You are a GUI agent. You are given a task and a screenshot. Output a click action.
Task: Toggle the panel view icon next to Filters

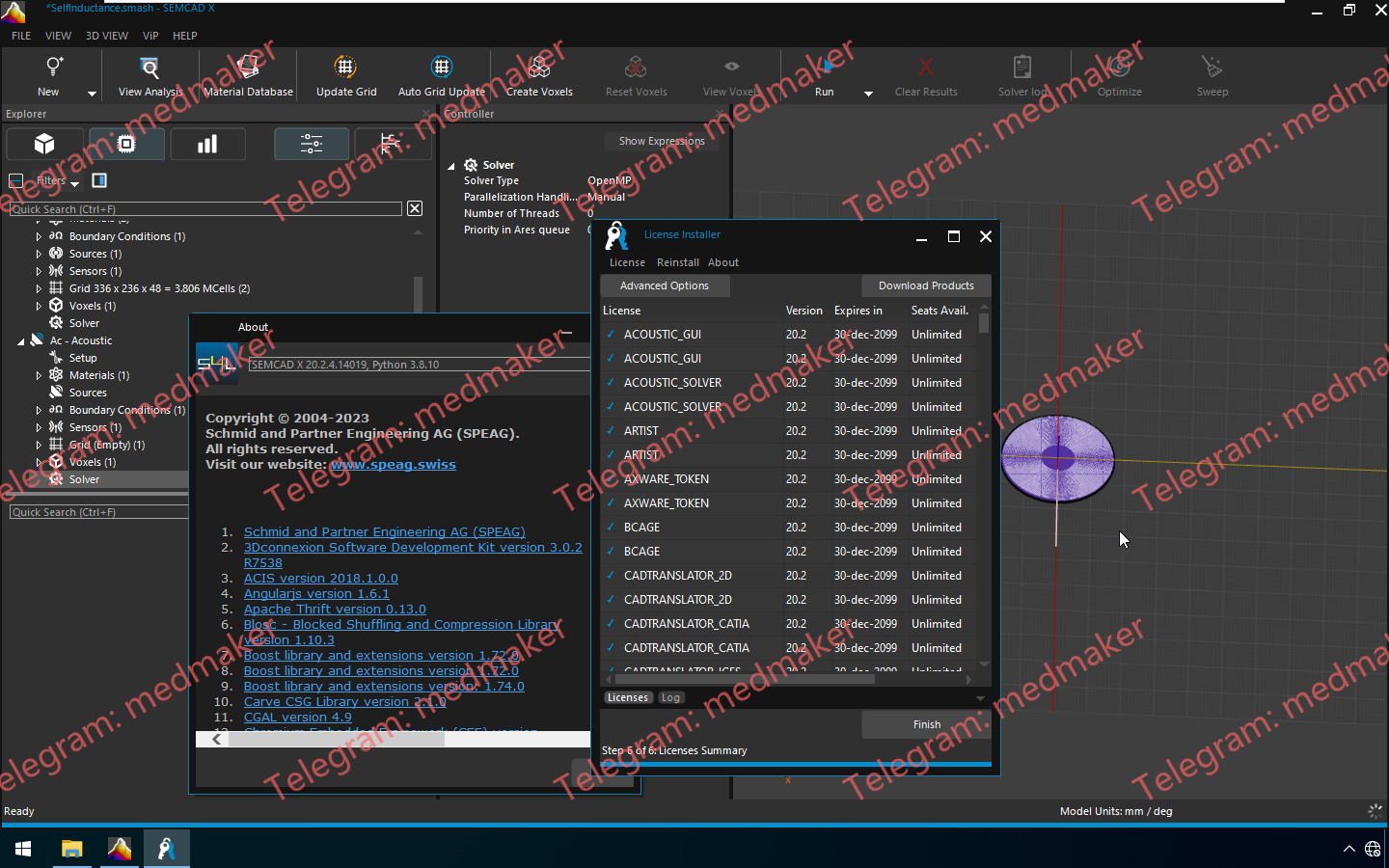pyautogui.click(x=99, y=180)
